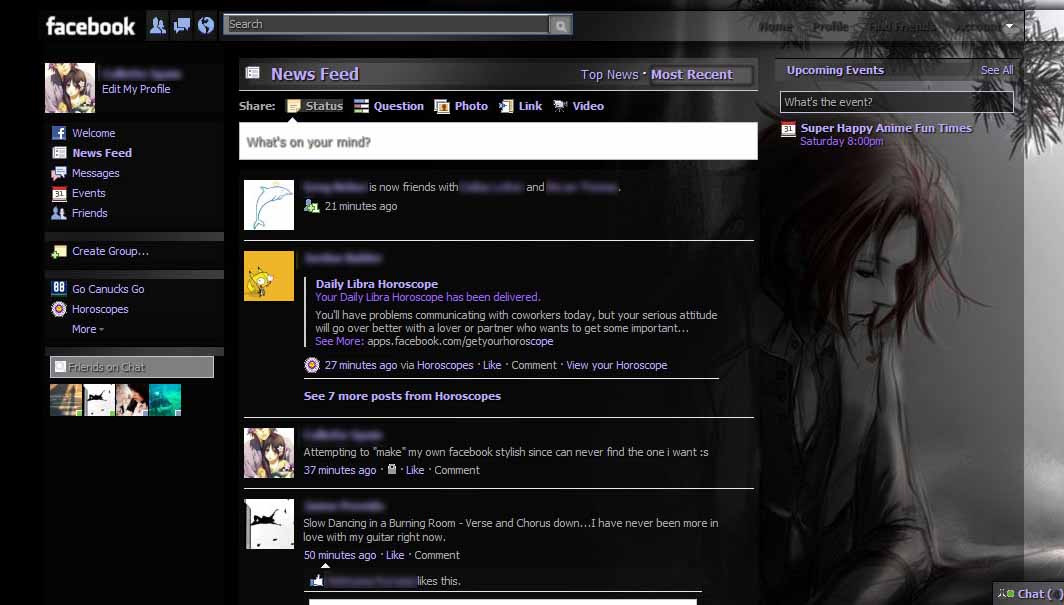Click the Video camera icon
The width and height of the screenshot is (1064, 605).
click(560, 106)
